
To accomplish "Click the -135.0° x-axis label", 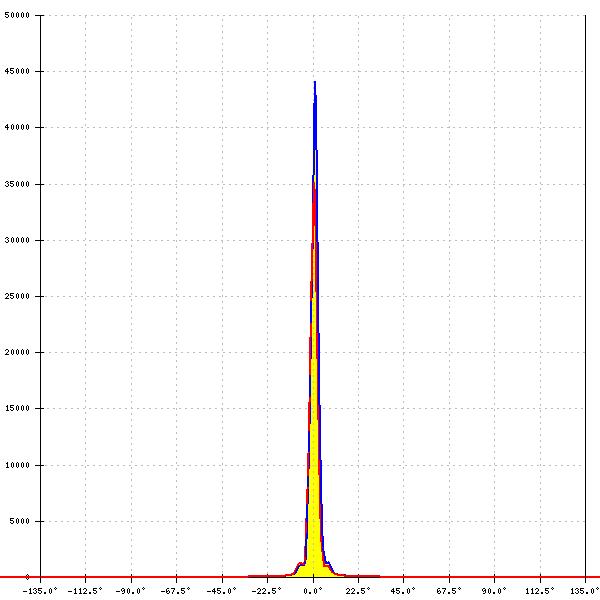I will [39, 591].
